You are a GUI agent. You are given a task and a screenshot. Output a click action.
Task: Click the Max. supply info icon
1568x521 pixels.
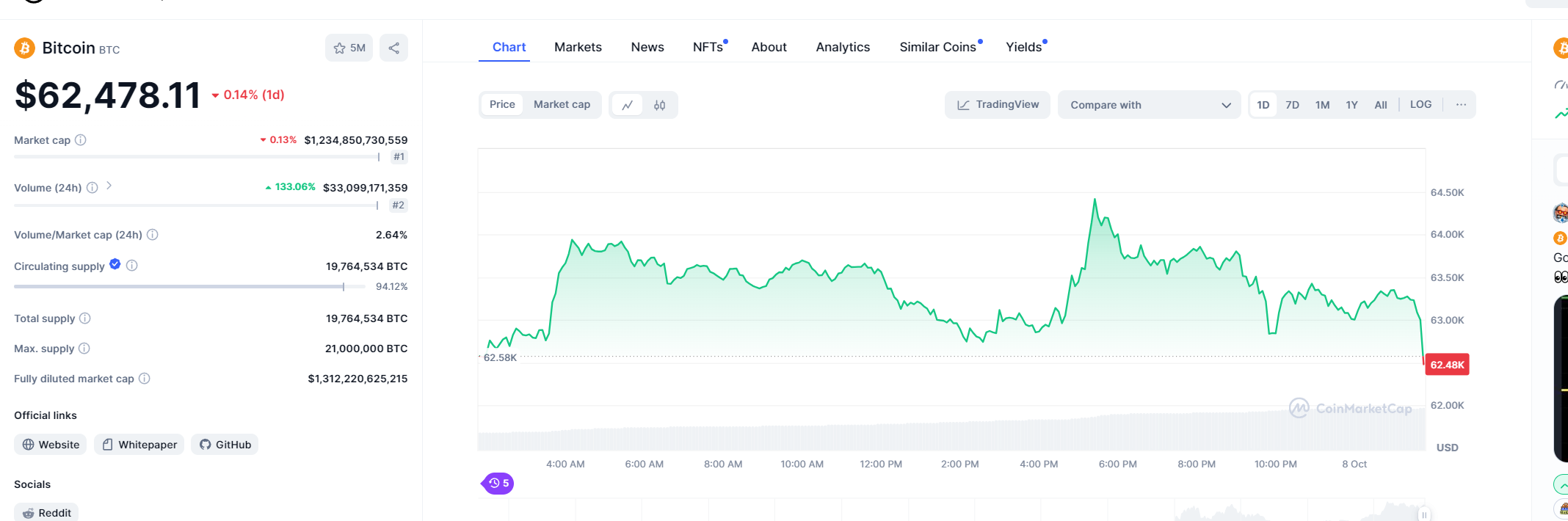84,349
